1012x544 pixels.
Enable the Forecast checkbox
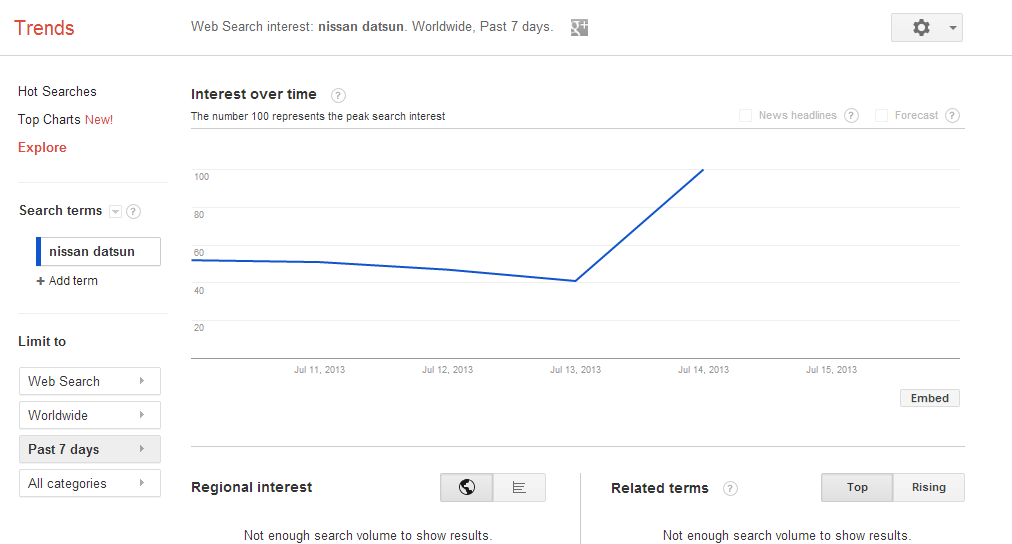(881, 116)
